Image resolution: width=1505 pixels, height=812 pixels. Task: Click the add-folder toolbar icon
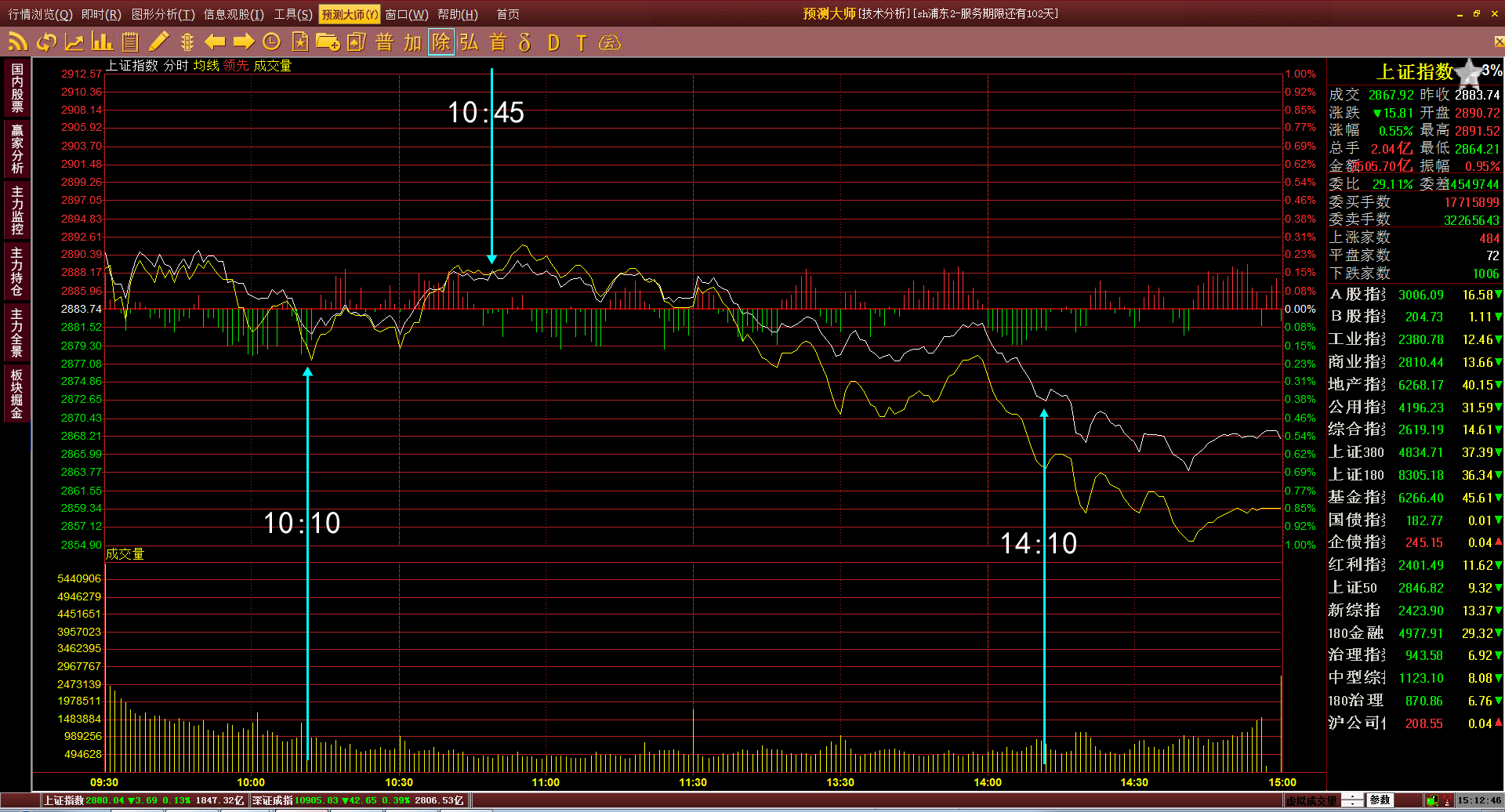328,42
